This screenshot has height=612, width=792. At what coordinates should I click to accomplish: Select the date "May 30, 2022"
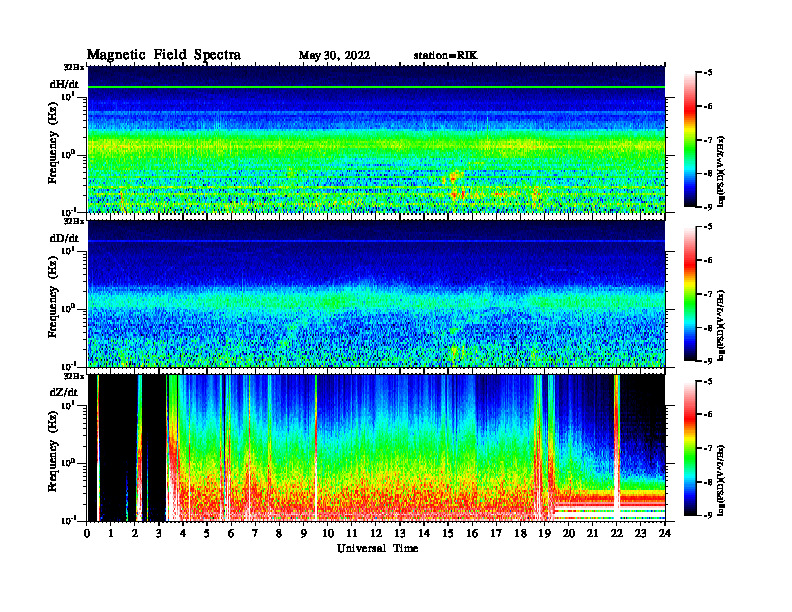point(334,56)
